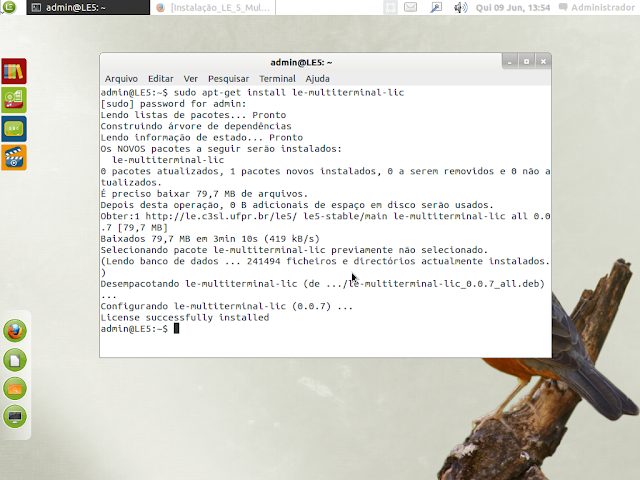Open the Ajuda menu
The image size is (640, 480).
pos(317,78)
